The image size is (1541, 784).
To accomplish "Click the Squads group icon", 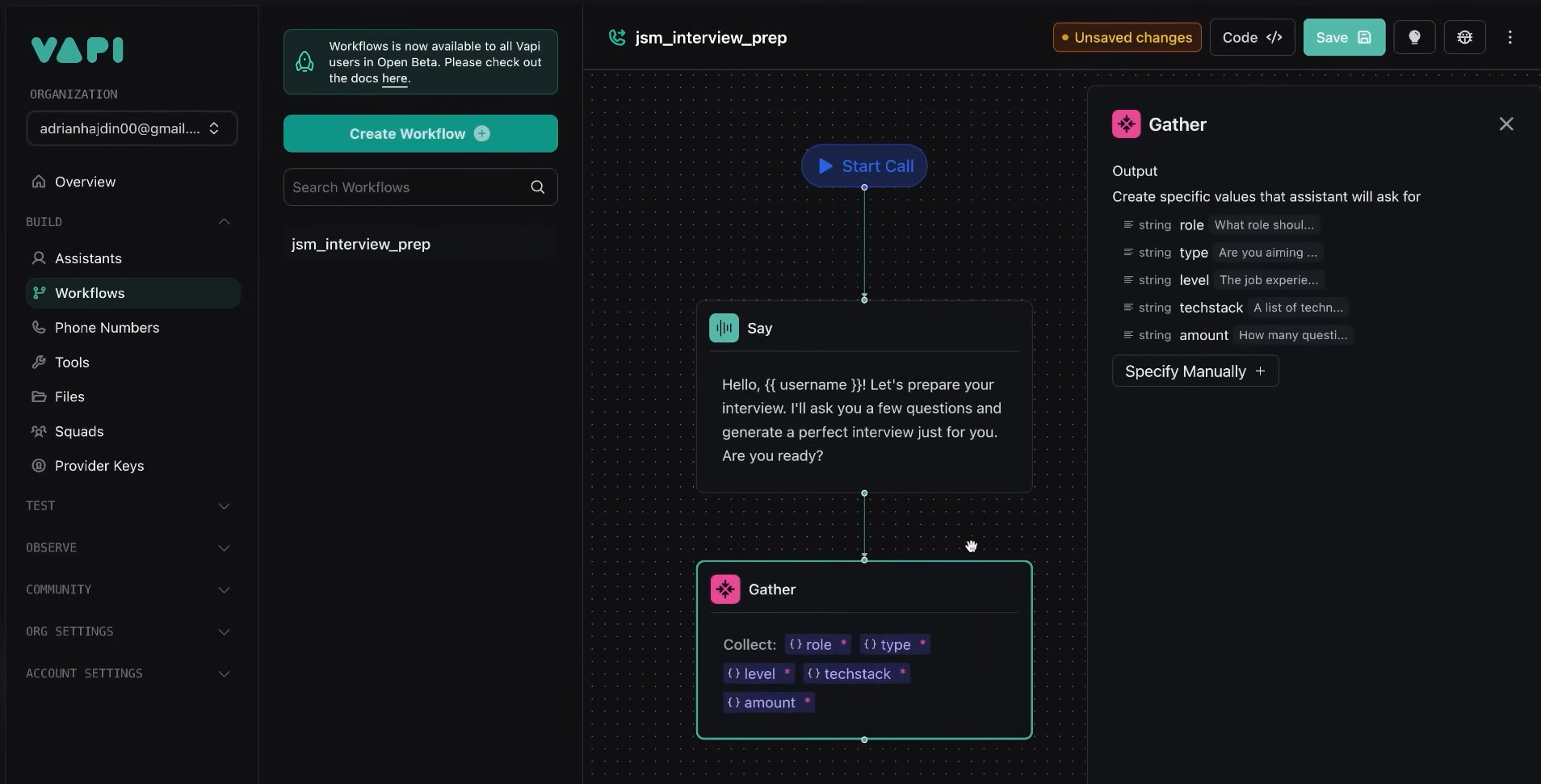I will 39,431.
